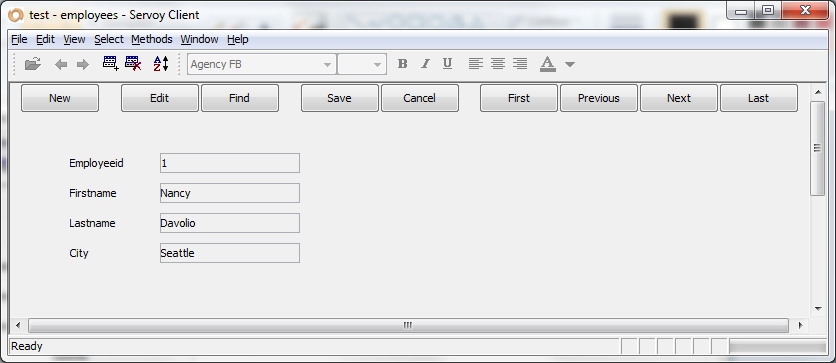
Task: Align text right
Action: 520,64
